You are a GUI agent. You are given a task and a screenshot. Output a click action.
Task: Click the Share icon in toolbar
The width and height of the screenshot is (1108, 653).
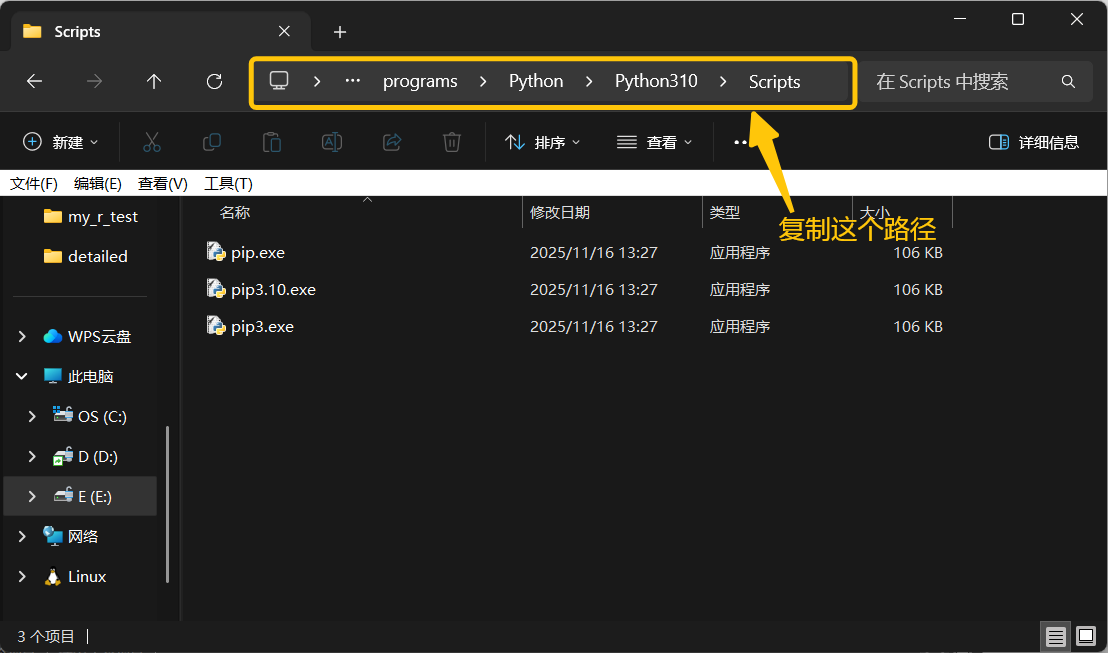(392, 142)
